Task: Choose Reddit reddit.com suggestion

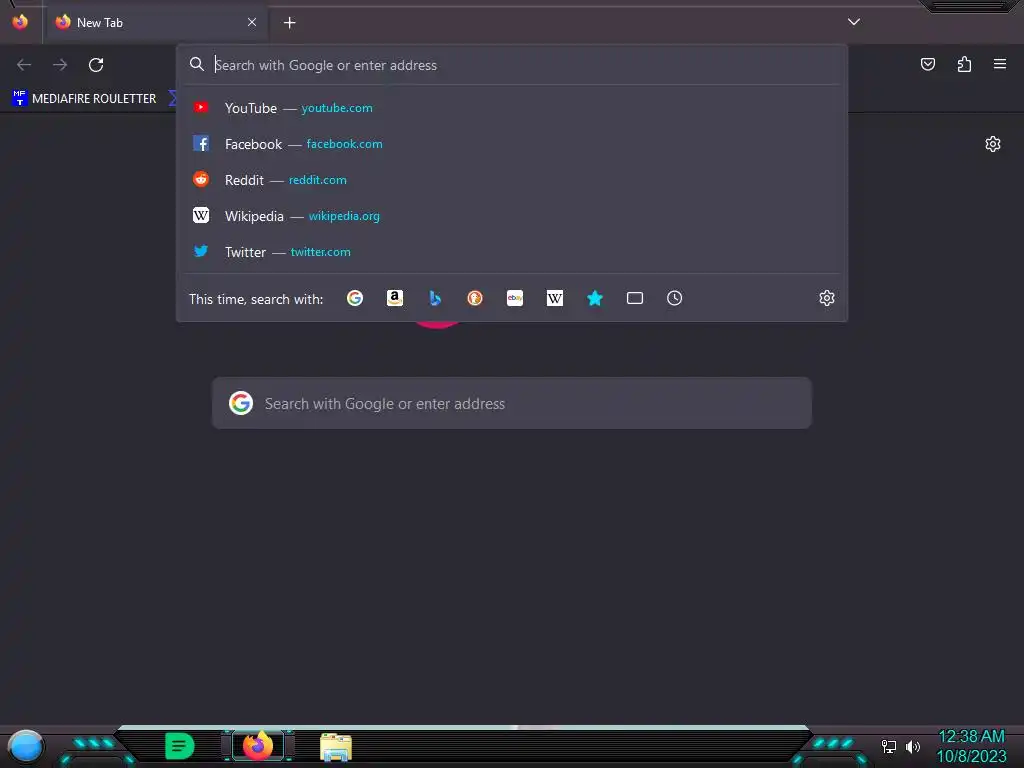Action: (512, 180)
